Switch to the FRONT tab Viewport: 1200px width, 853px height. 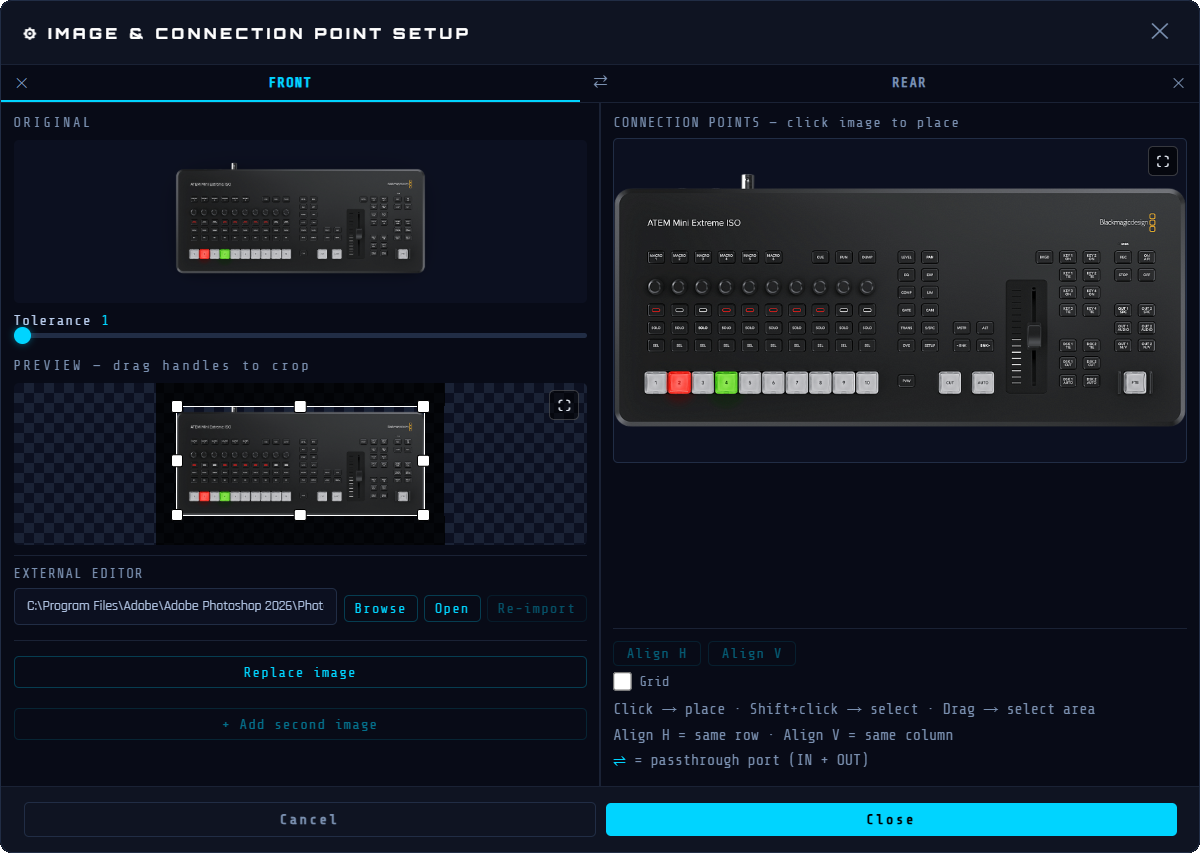[x=290, y=83]
